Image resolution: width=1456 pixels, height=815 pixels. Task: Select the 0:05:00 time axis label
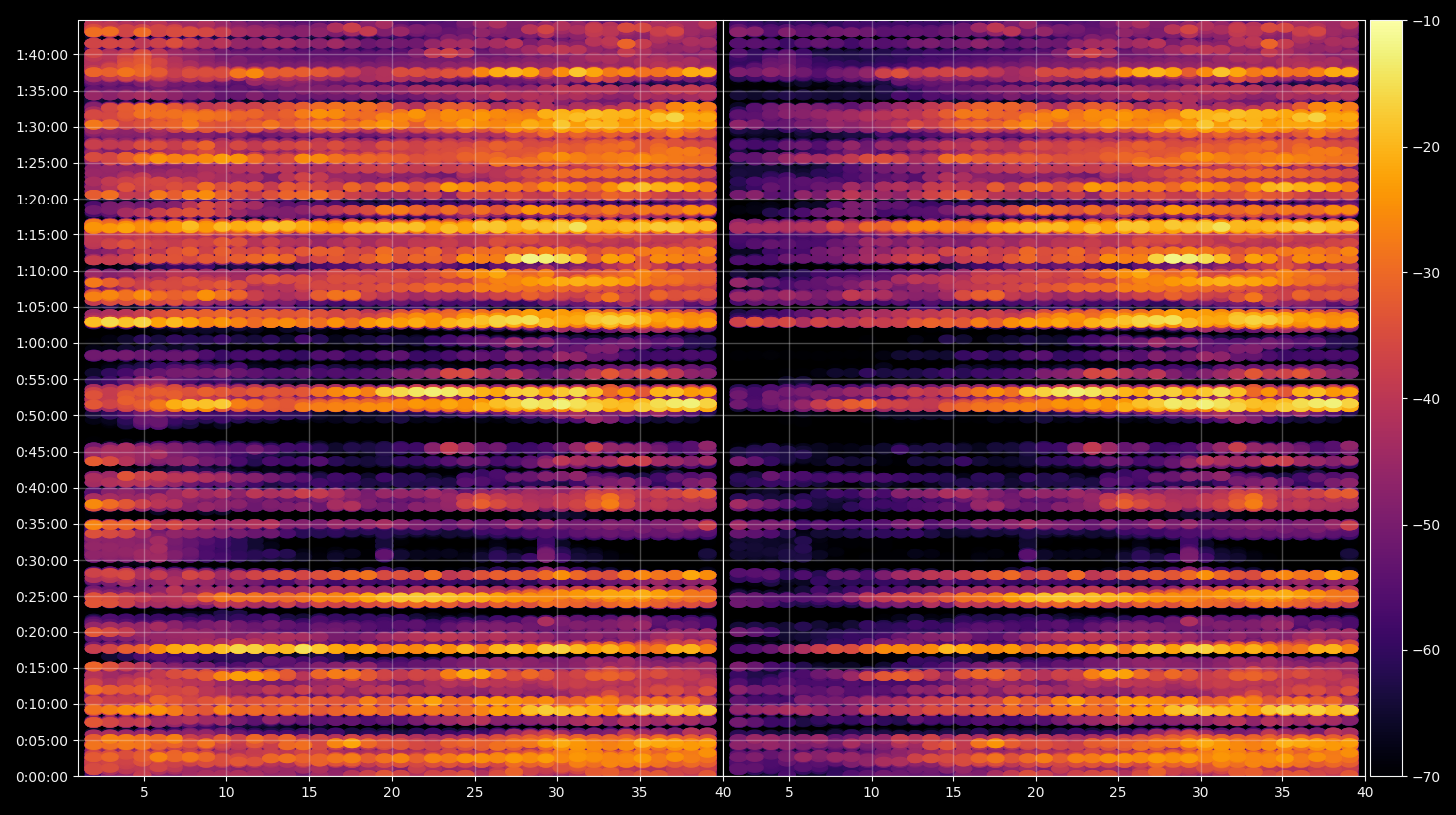pyautogui.click(x=42, y=741)
